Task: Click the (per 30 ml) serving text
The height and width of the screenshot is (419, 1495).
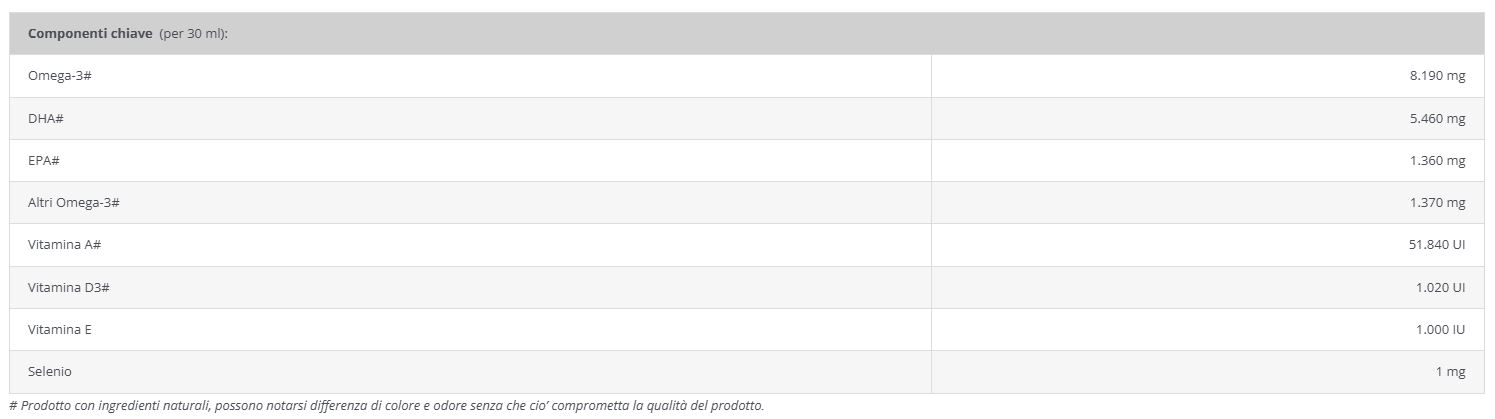Action: pyautogui.click(x=194, y=34)
